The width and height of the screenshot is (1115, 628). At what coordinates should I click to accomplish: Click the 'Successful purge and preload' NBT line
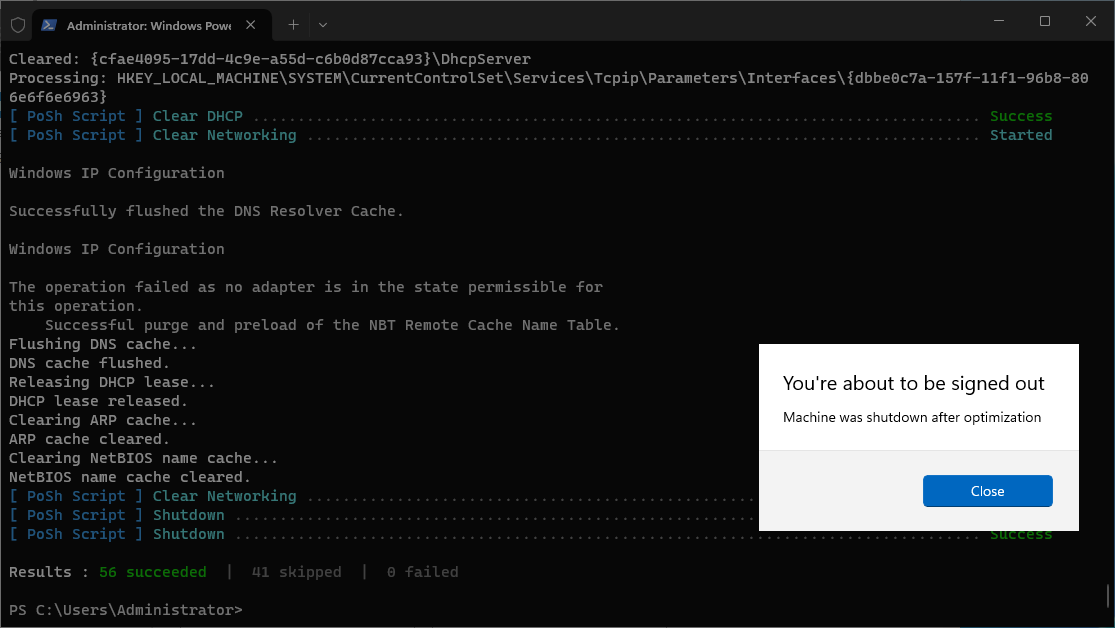(332, 325)
